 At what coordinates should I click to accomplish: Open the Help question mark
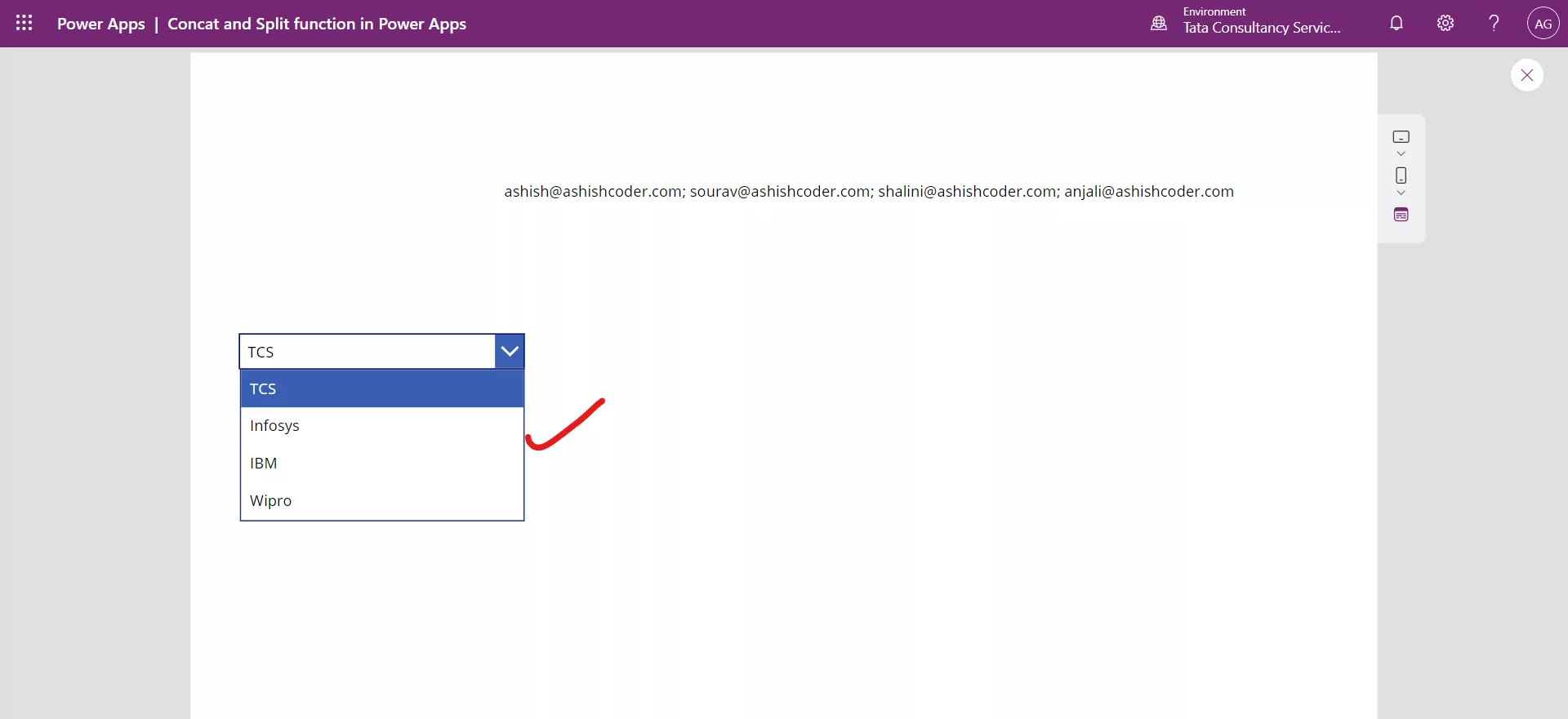point(1494,24)
